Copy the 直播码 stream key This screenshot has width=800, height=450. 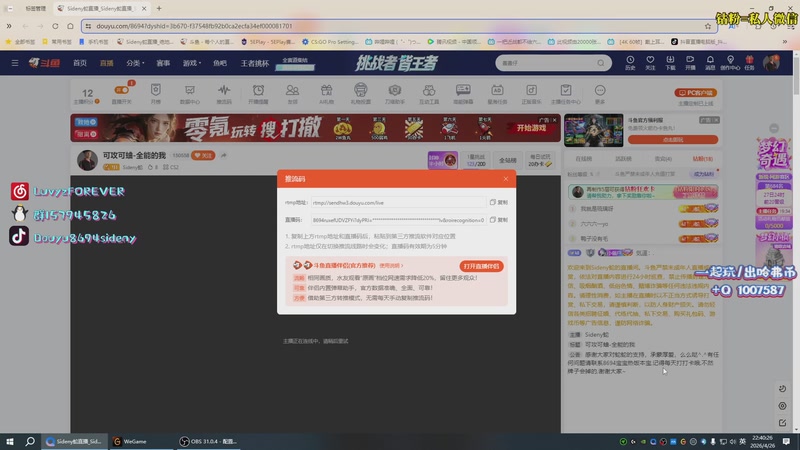point(498,220)
